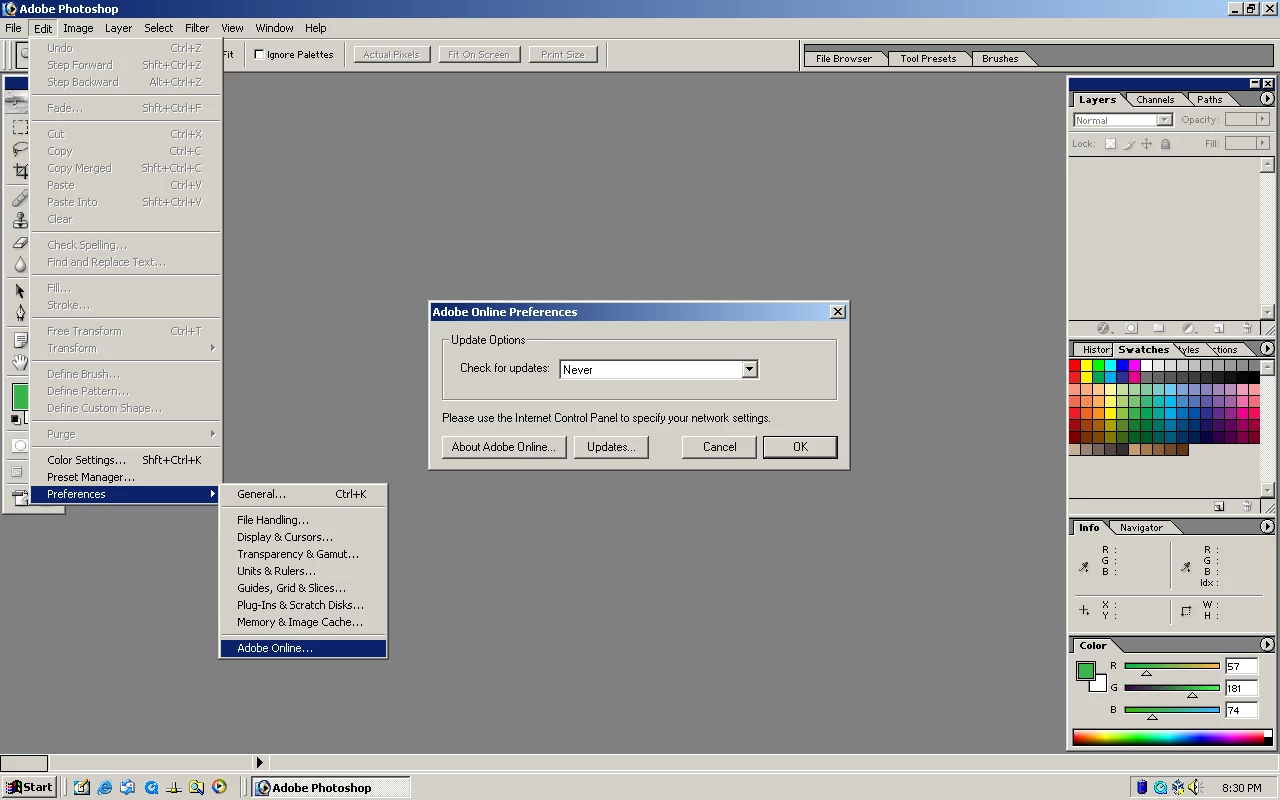Toggle the Ignore Palettes checkbox

click(260, 55)
